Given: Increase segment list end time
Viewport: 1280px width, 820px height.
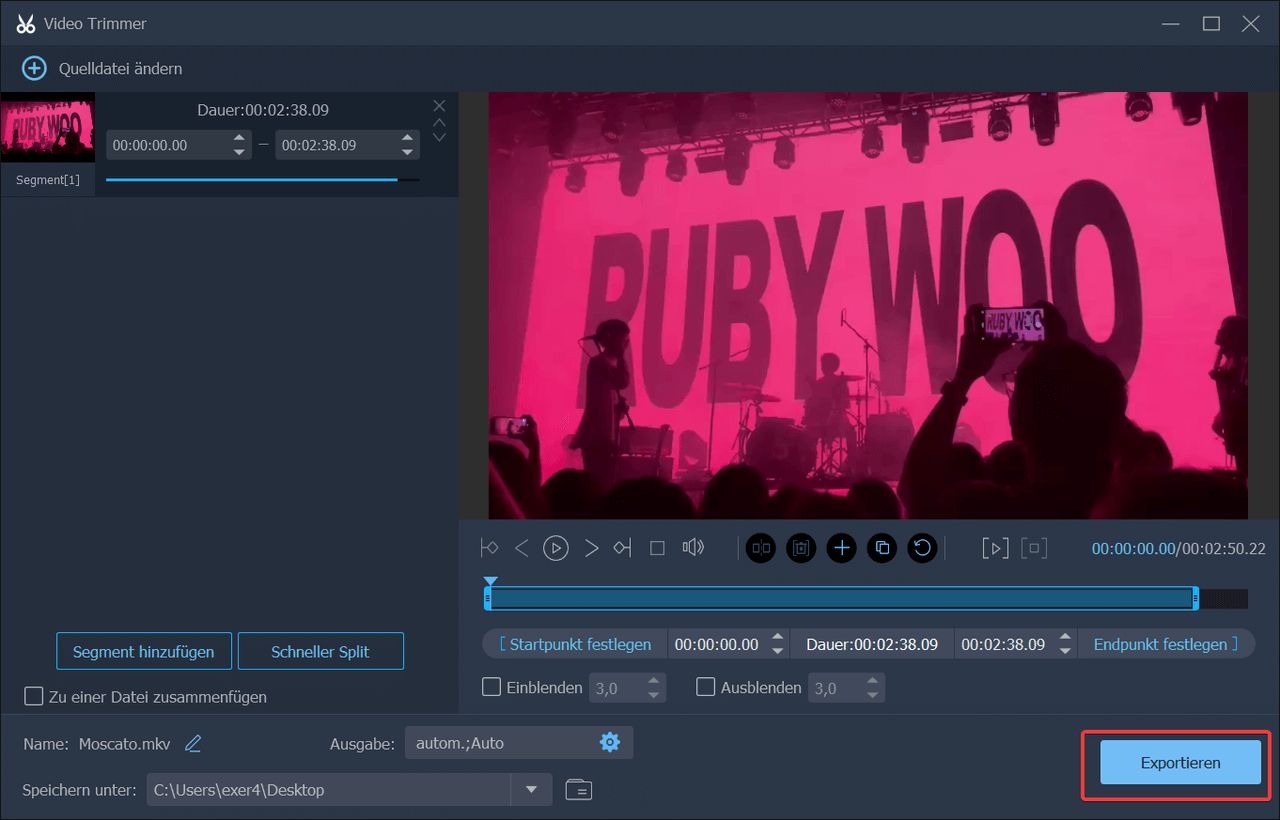Looking at the screenshot, I should [407, 138].
